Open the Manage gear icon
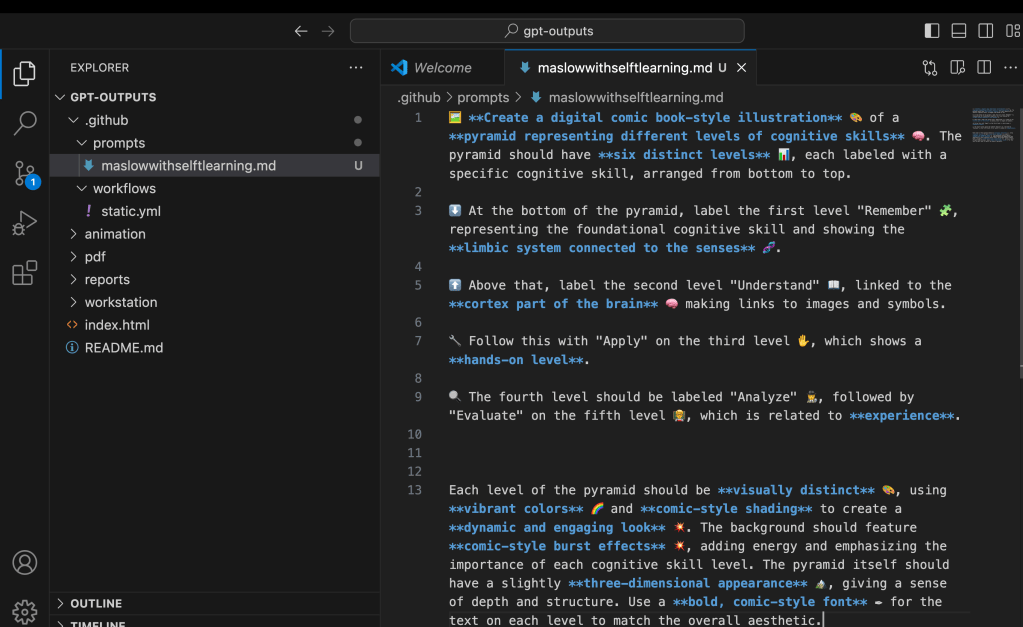The height and width of the screenshot is (627, 1023). [x=24, y=612]
